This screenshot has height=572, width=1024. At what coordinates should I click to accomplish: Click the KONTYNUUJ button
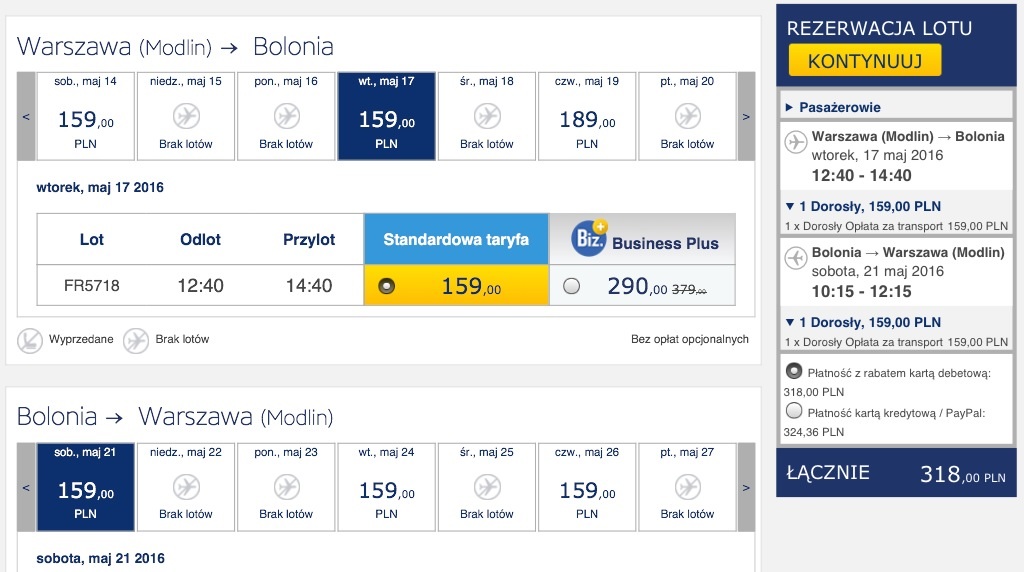coord(865,61)
